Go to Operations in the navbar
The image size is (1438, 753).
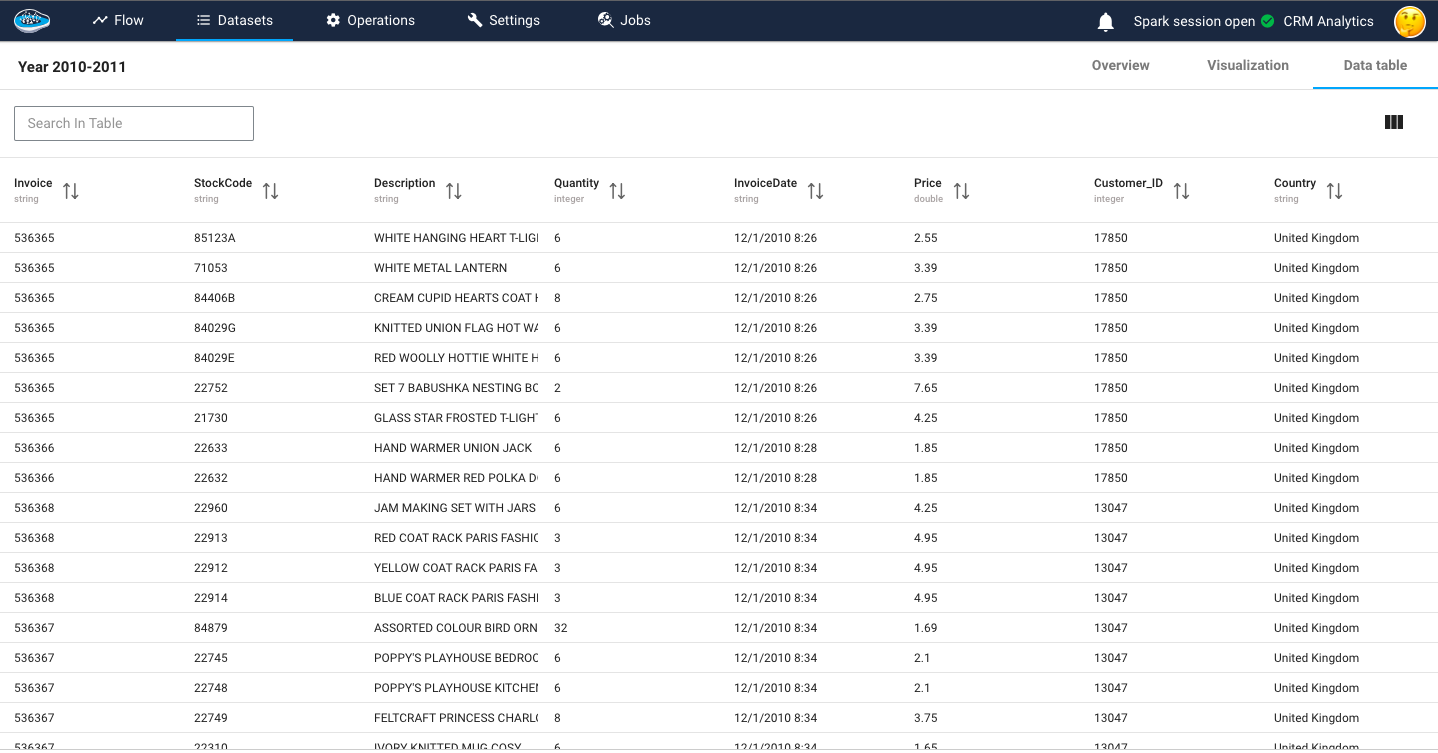370,20
